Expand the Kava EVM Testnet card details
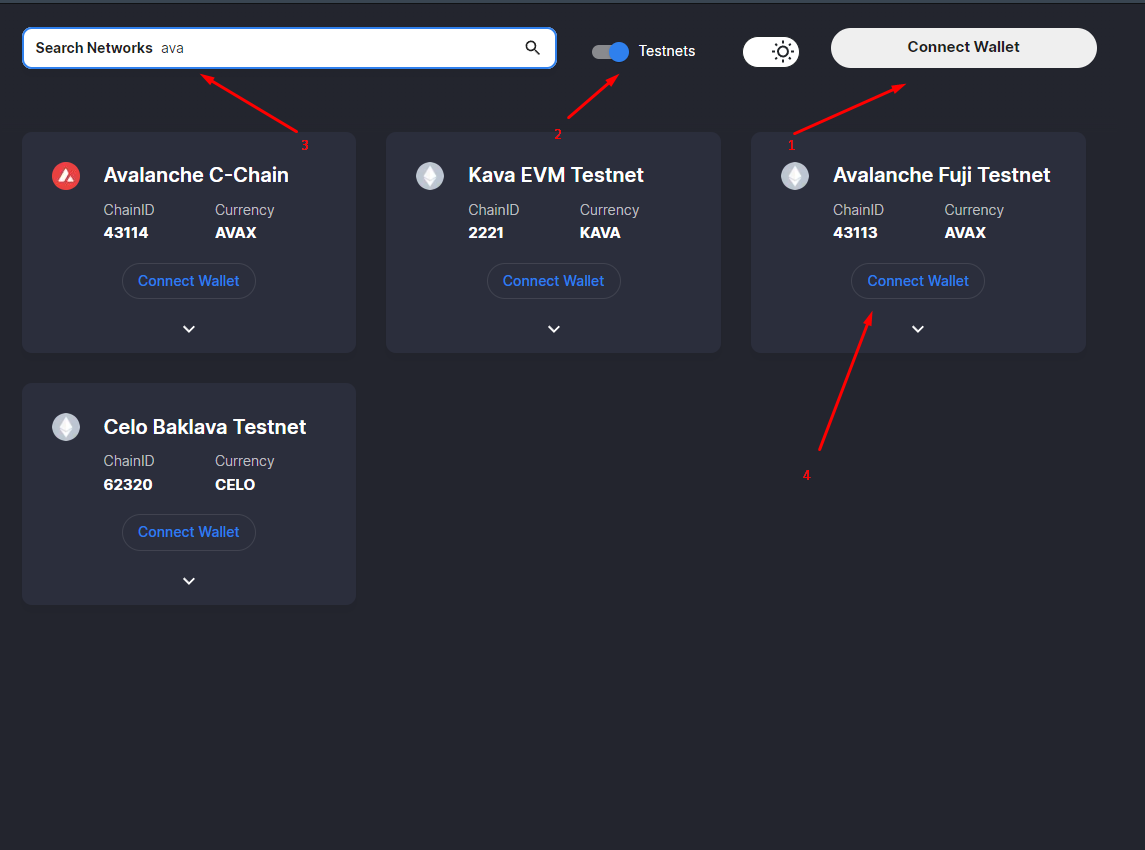 [x=554, y=329]
